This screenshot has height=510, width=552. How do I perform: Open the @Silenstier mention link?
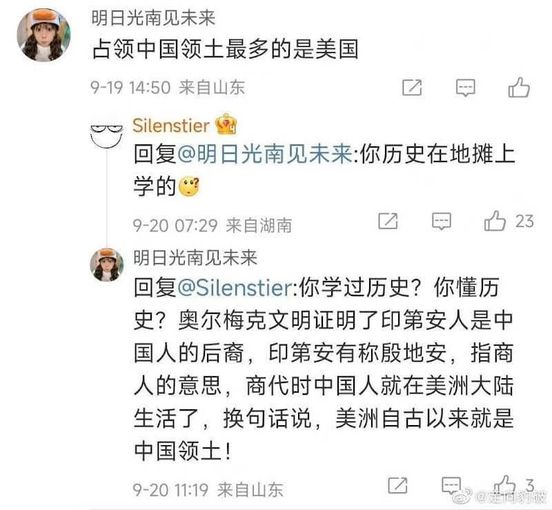coord(235,287)
